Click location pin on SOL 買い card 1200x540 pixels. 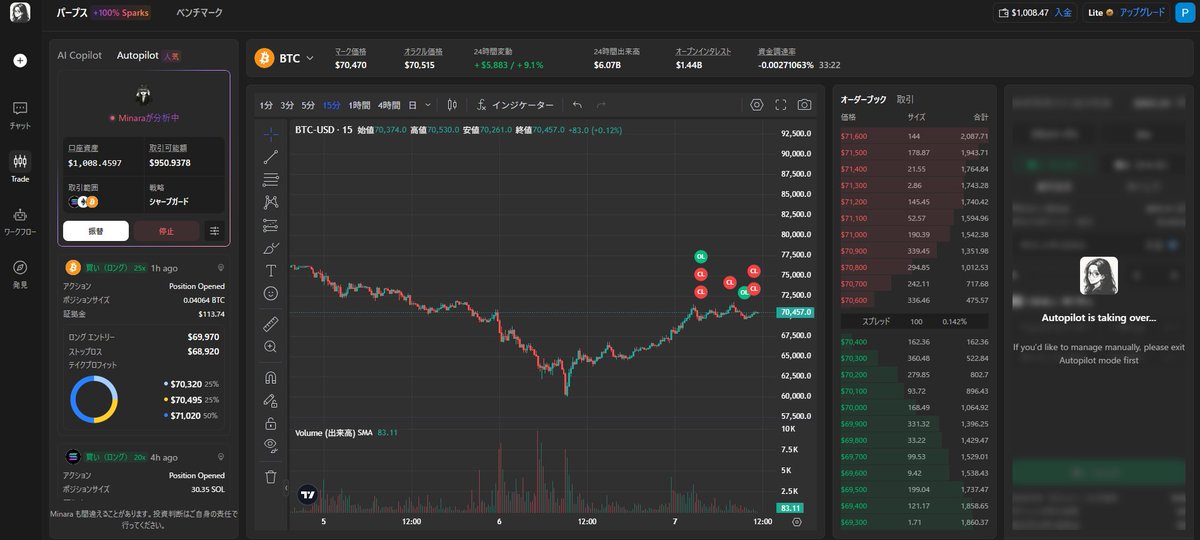point(219,457)
